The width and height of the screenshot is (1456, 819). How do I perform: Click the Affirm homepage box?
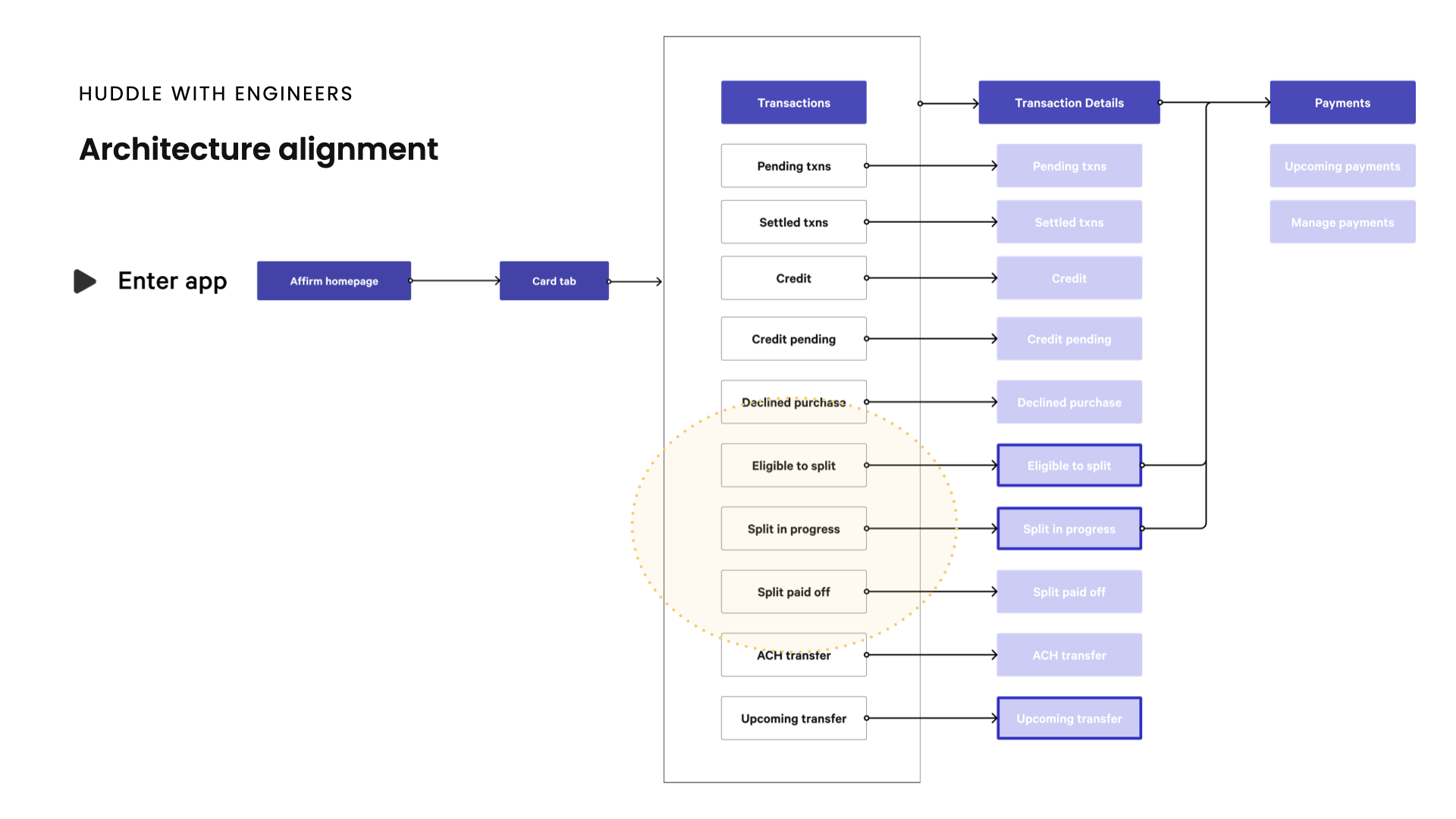pos(334,281)
